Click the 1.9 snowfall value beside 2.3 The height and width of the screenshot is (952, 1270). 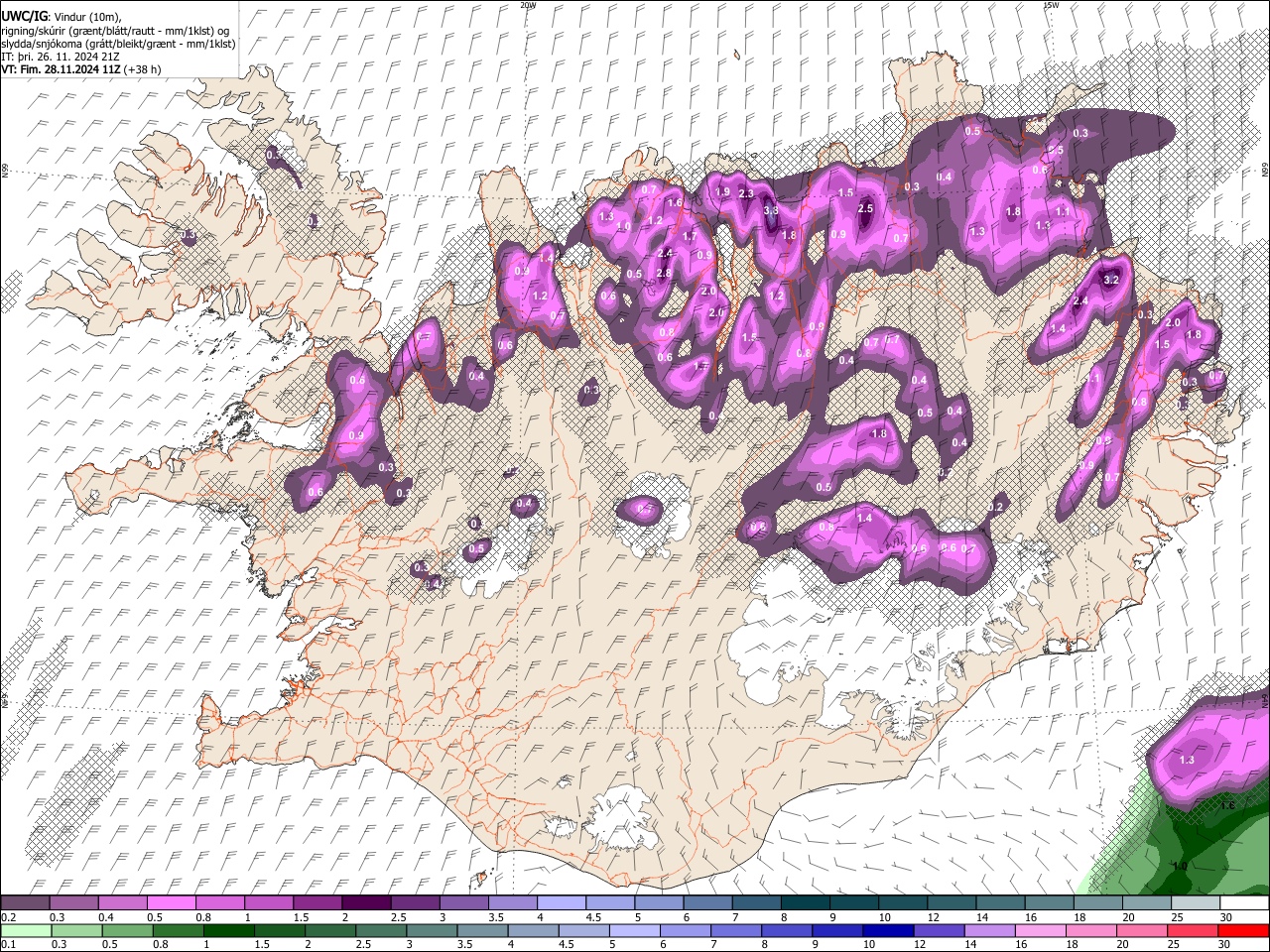tap(722, 191)
